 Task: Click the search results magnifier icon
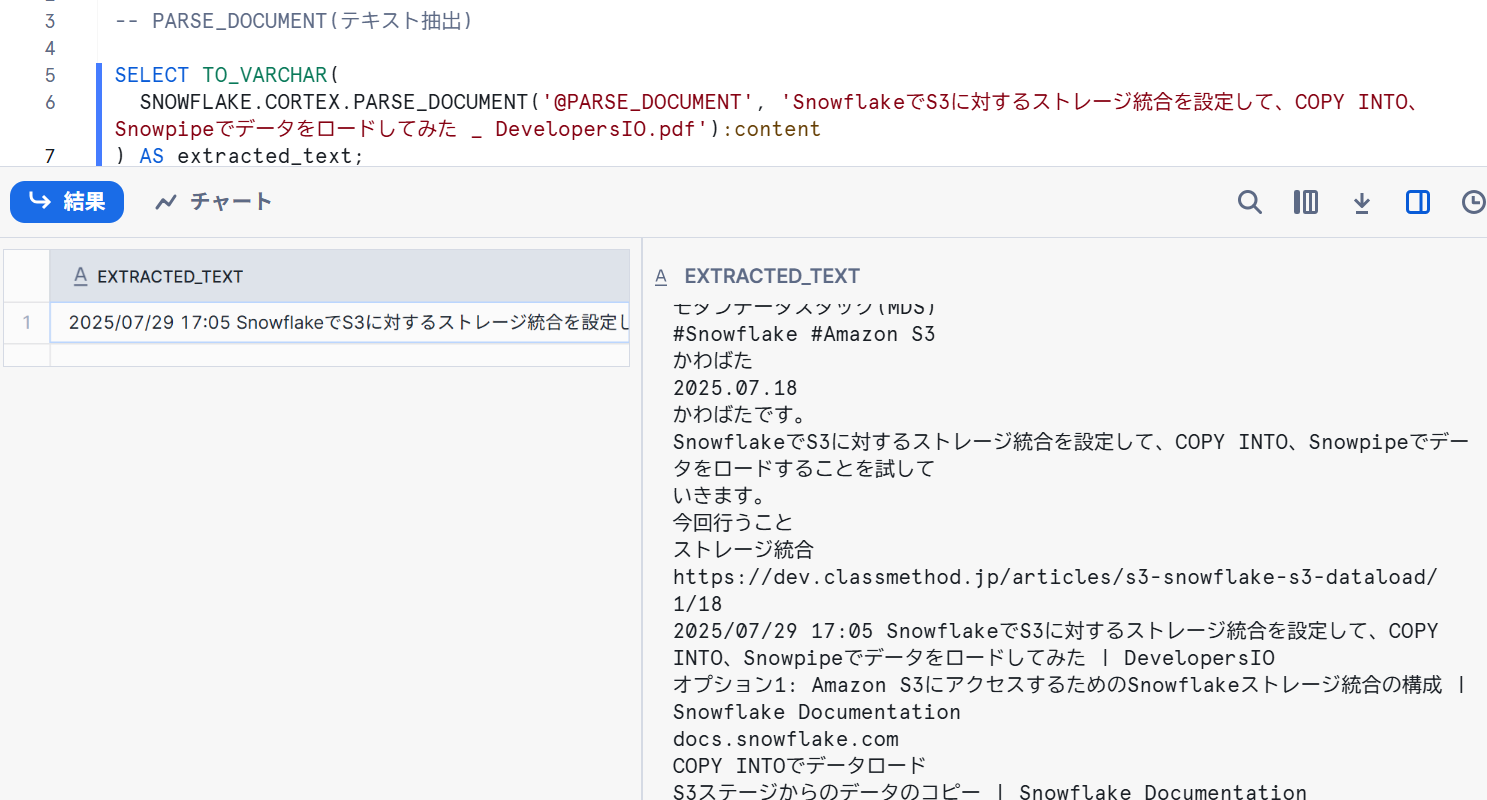point(1250,202)
